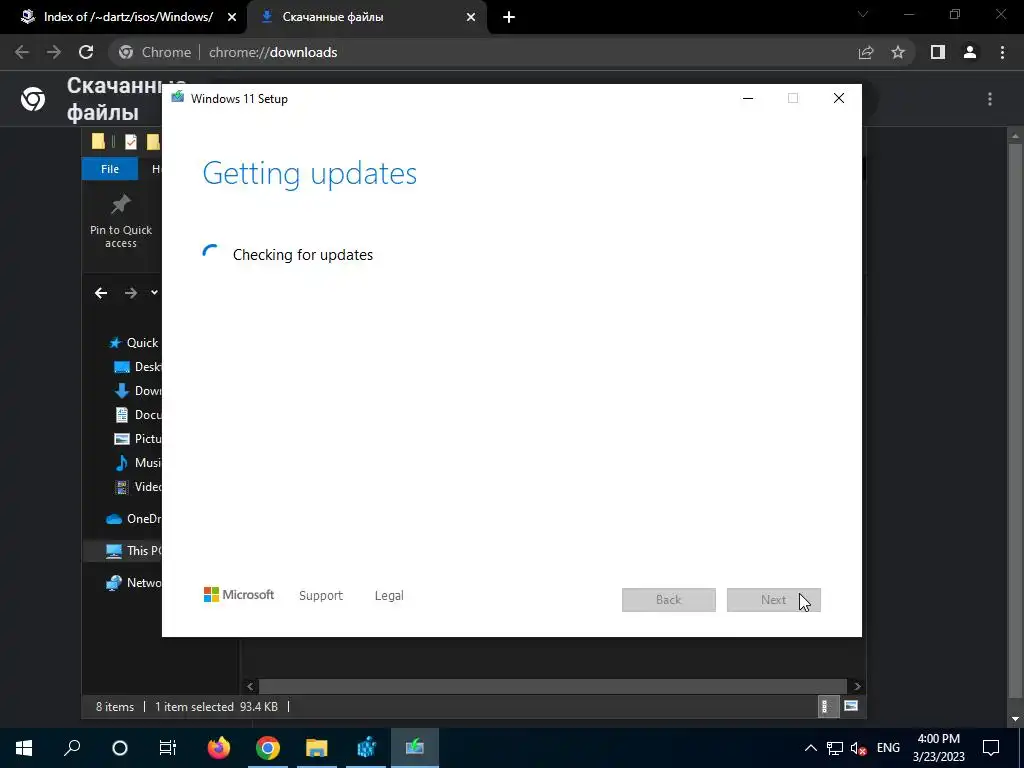This screenshot has height=768, width=1024.
Task: Click Explorer horizontal scrollbar left arrow
Action: click(x=250, y=686)
